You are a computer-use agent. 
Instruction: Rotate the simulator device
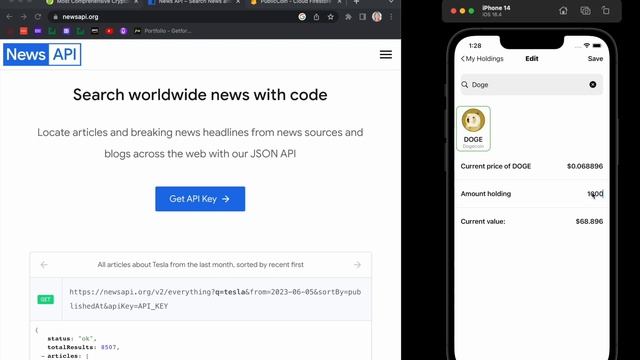coord(606,11)
